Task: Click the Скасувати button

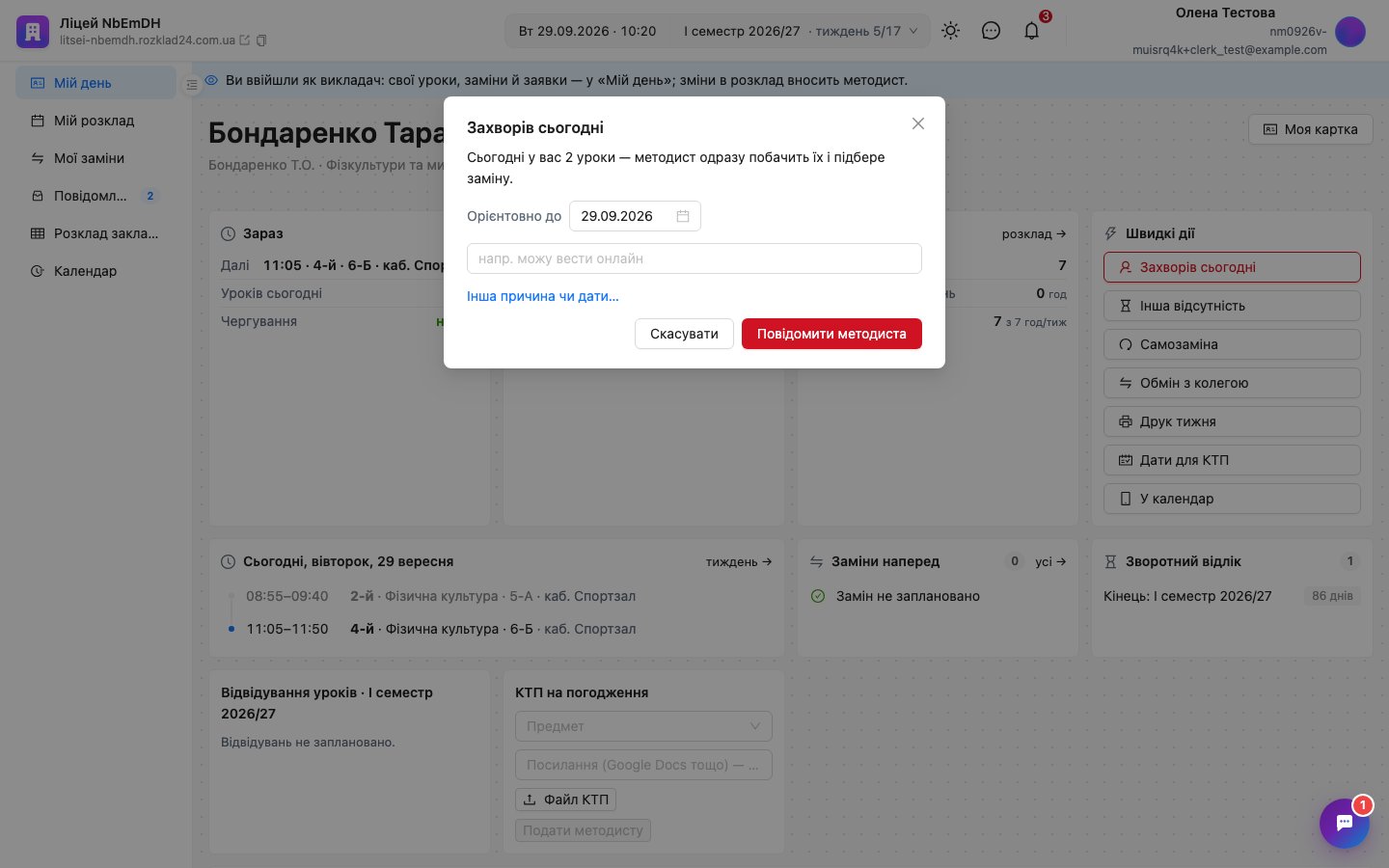Action: coord(684,334)
